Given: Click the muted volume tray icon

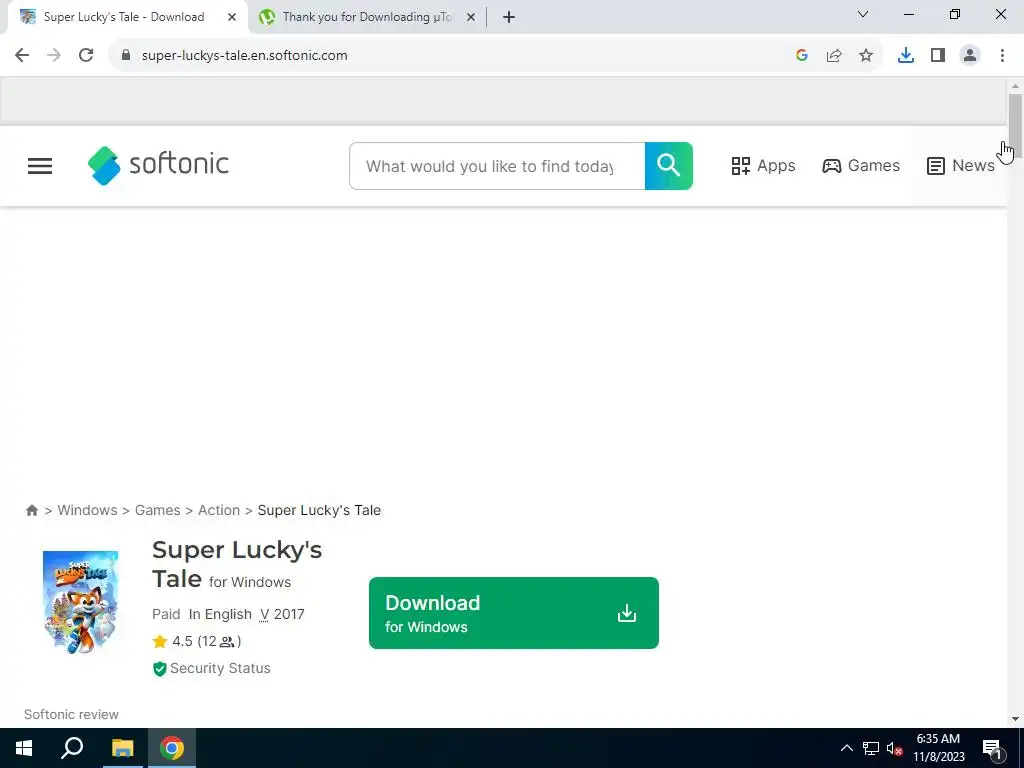Looking at the screenshot, I should [x=895, y=748].
